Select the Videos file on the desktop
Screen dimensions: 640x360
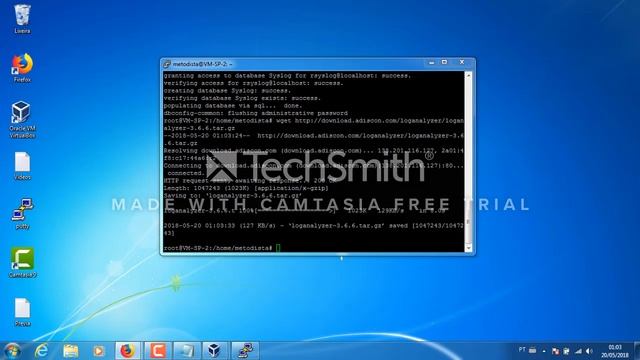pyautogui.click(x=22, y=166)
